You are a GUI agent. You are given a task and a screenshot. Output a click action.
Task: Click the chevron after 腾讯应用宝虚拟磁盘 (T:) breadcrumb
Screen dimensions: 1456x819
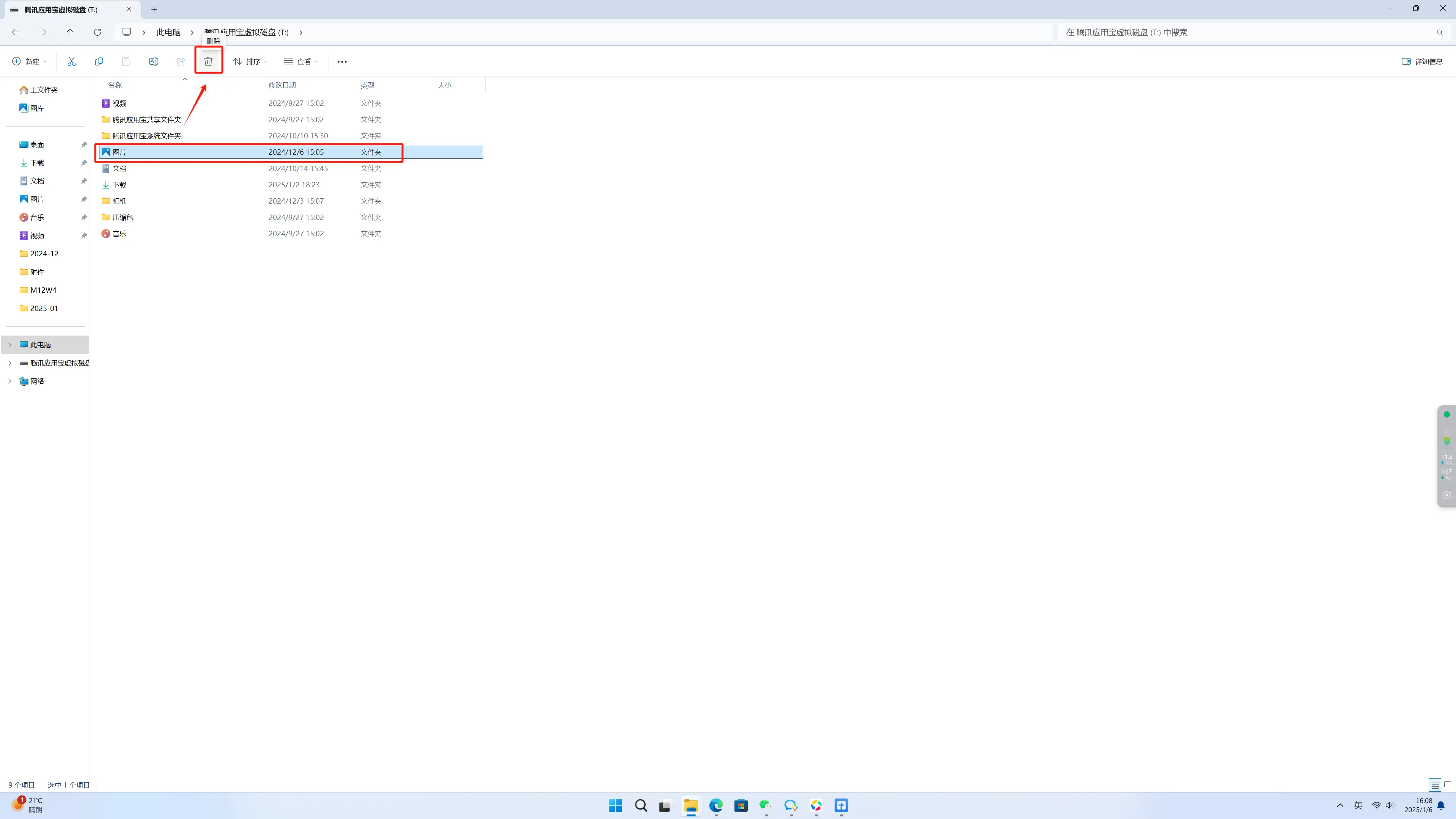point(301,32)
